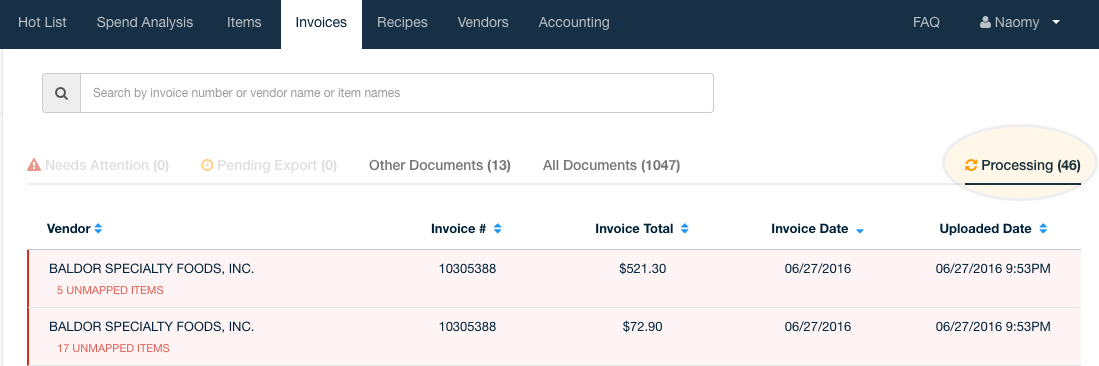Screen dimensions: 1099x366
Task: Show All Documents (1047) tab
Action: [x=611, y=165]
